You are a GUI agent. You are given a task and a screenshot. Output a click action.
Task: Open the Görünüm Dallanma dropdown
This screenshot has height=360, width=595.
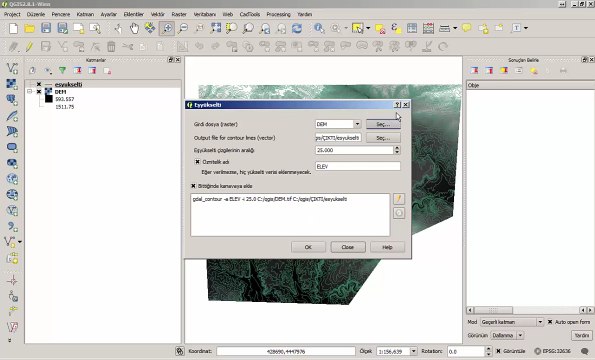pyautogui.click(x=520, y=335)
